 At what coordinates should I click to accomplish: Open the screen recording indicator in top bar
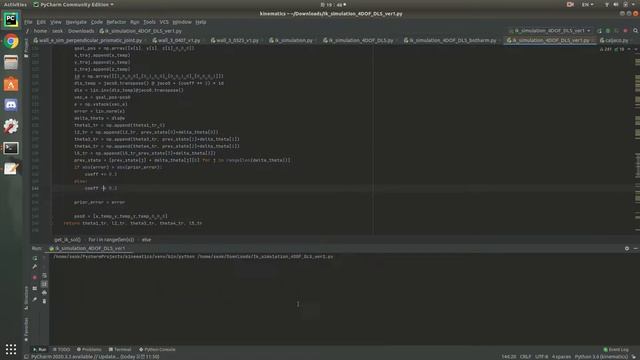click(571, 4)
